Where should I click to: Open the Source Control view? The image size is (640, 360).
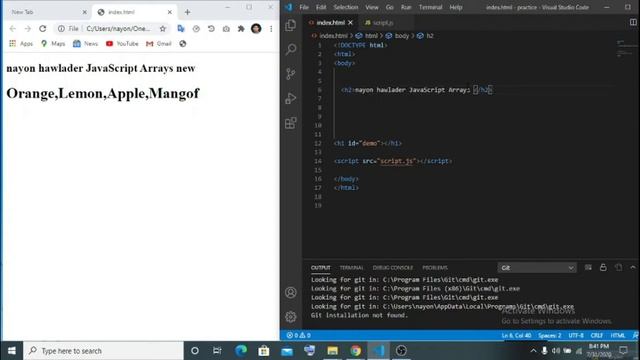coord(291,74)
